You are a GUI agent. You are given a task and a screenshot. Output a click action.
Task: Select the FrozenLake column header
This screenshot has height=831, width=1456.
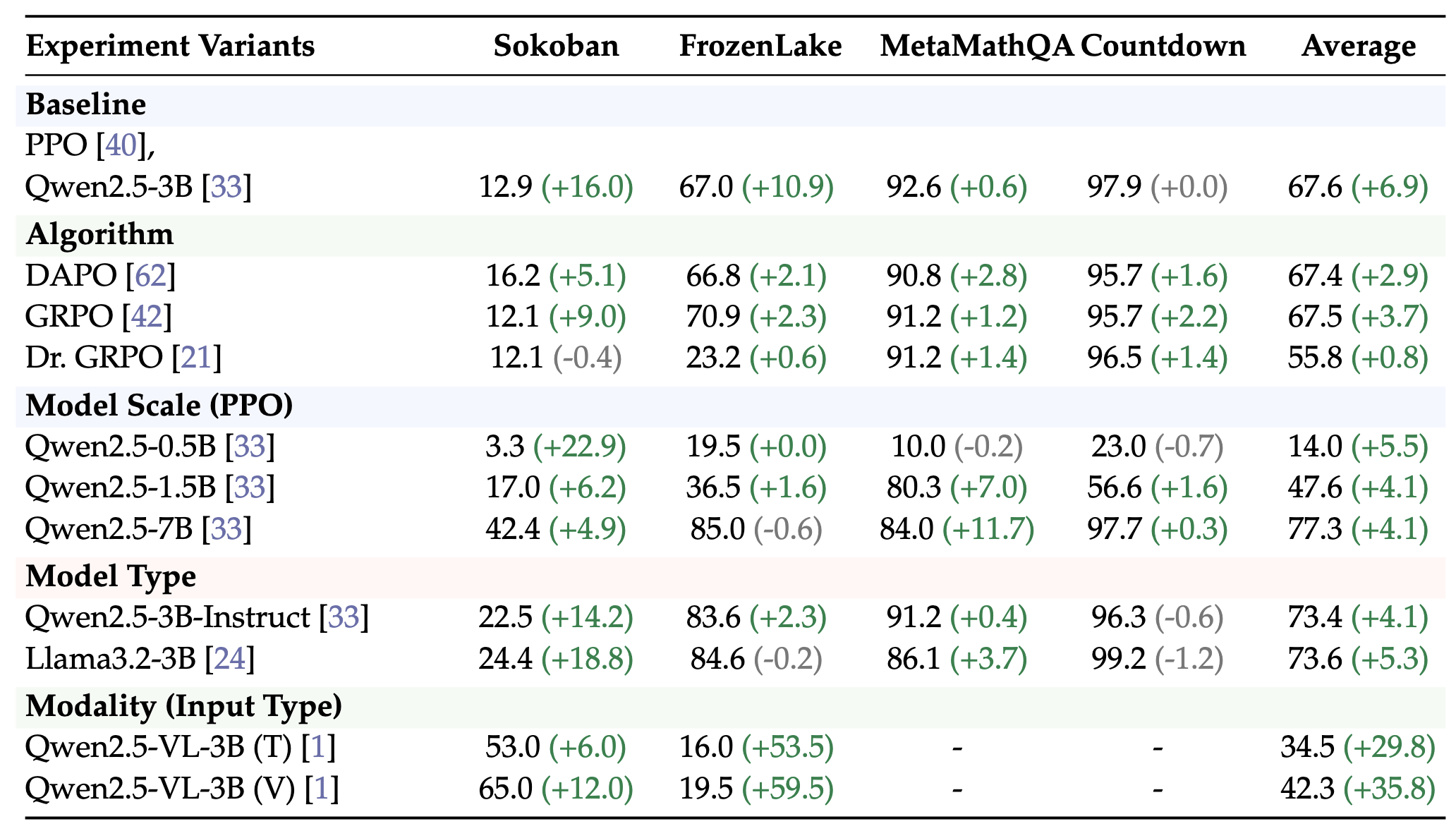[x=760, y=47]
